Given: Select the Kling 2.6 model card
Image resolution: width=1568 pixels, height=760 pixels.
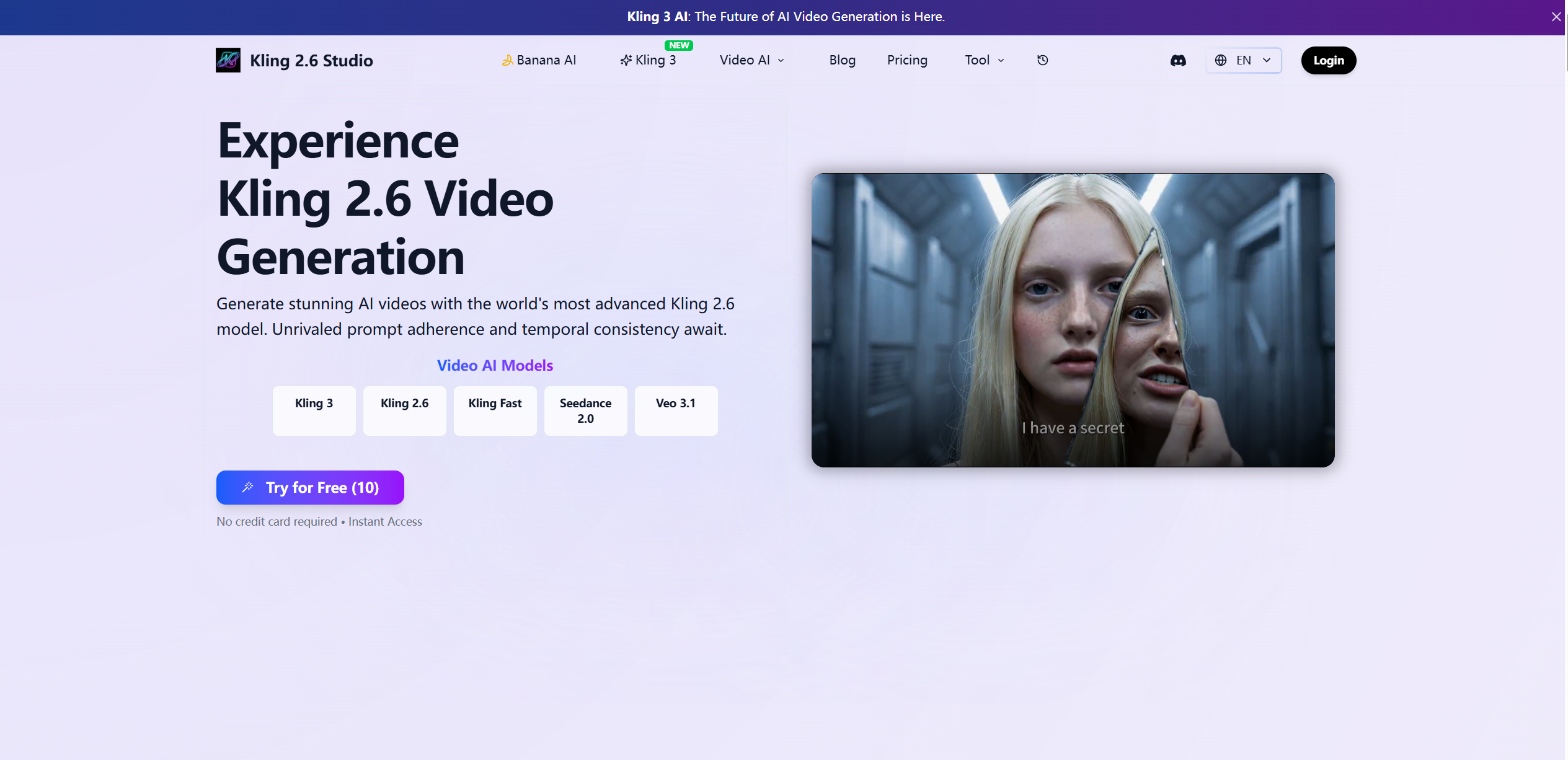Looking at the screenshot, I should tap(405, 410).
